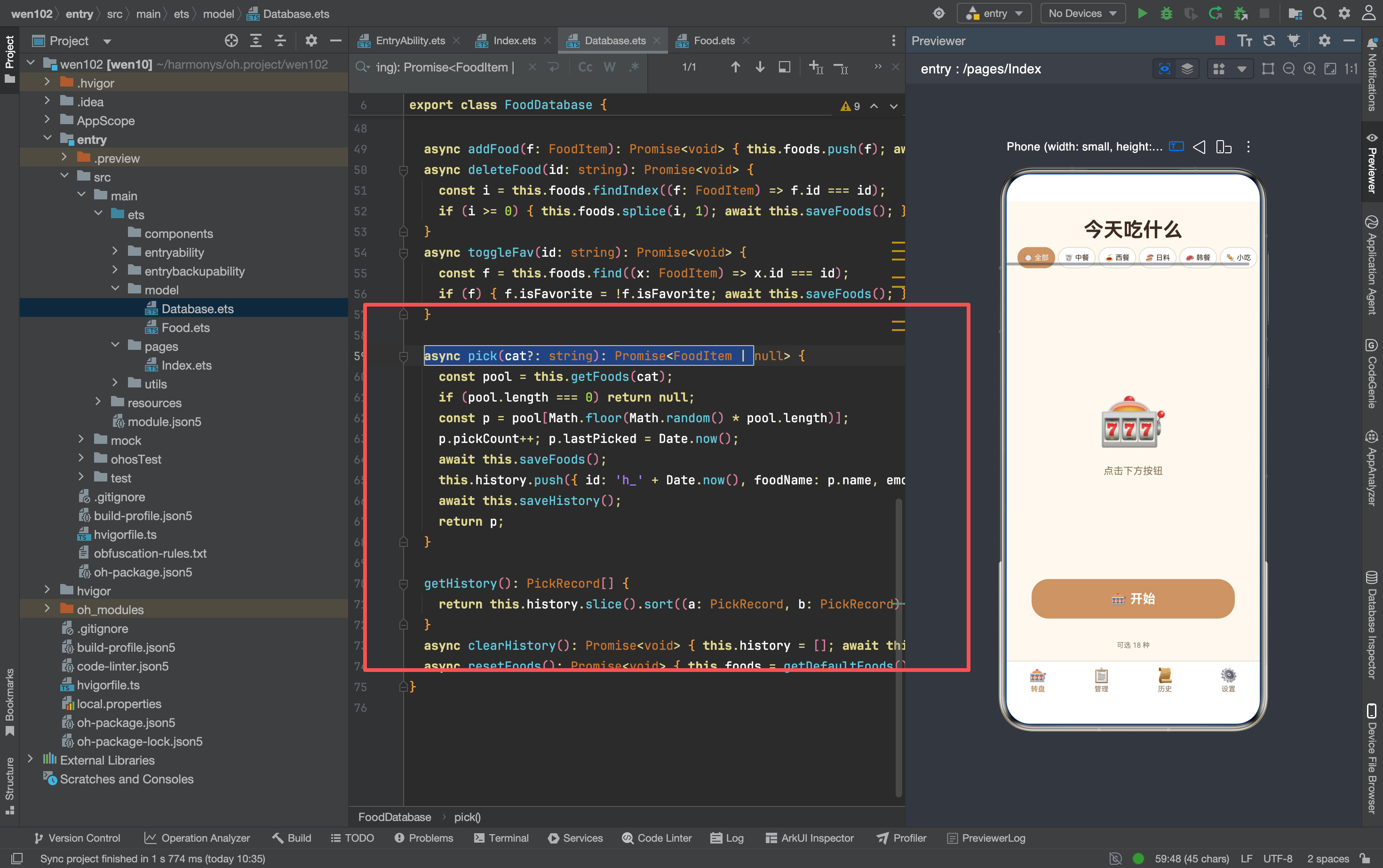The height and width of the screenshot is (868, 1383).
Task: Expand all nodes in Project panel
Action: 256,40
